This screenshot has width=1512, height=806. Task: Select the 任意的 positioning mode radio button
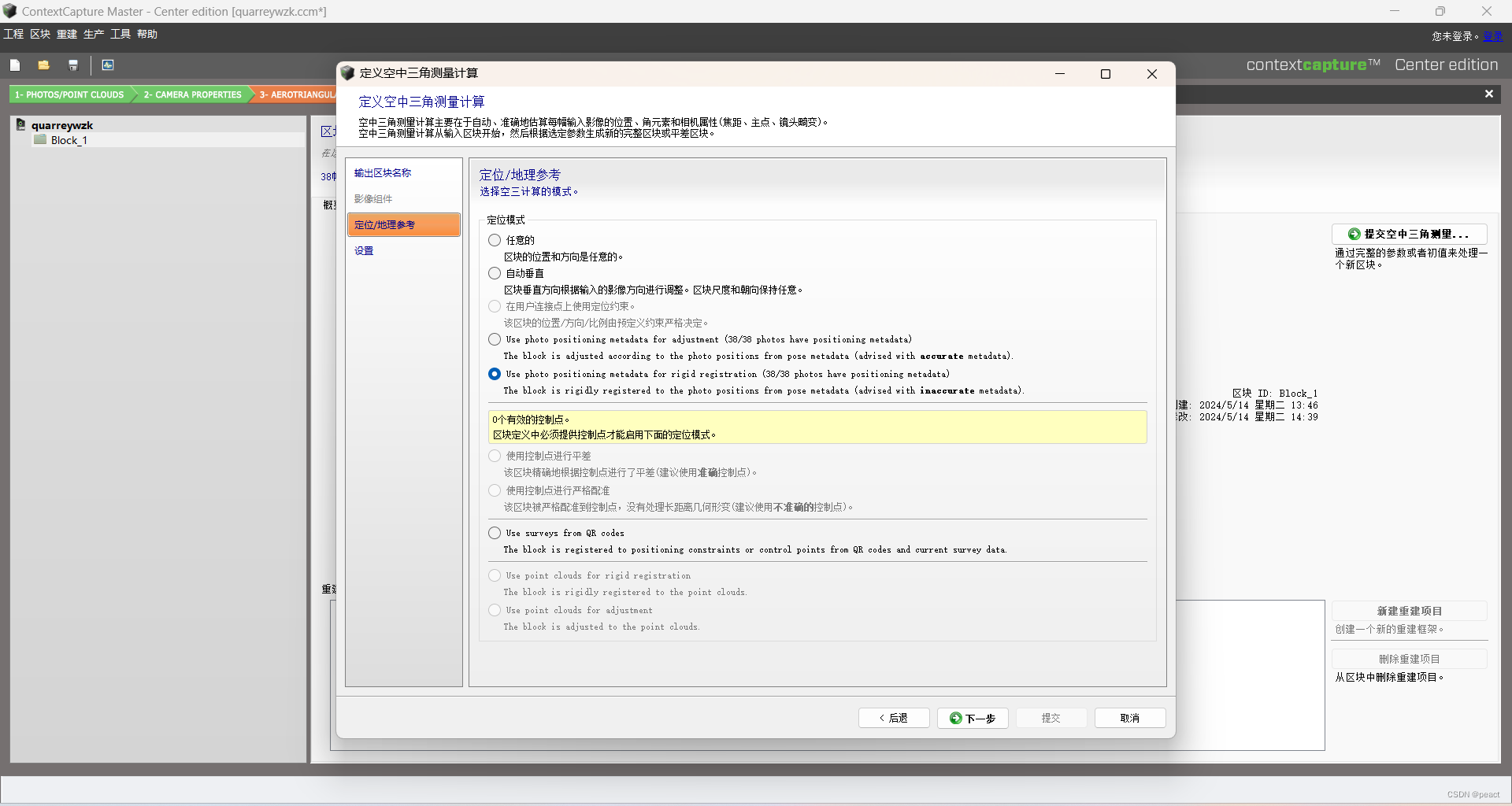click(495, 240)
